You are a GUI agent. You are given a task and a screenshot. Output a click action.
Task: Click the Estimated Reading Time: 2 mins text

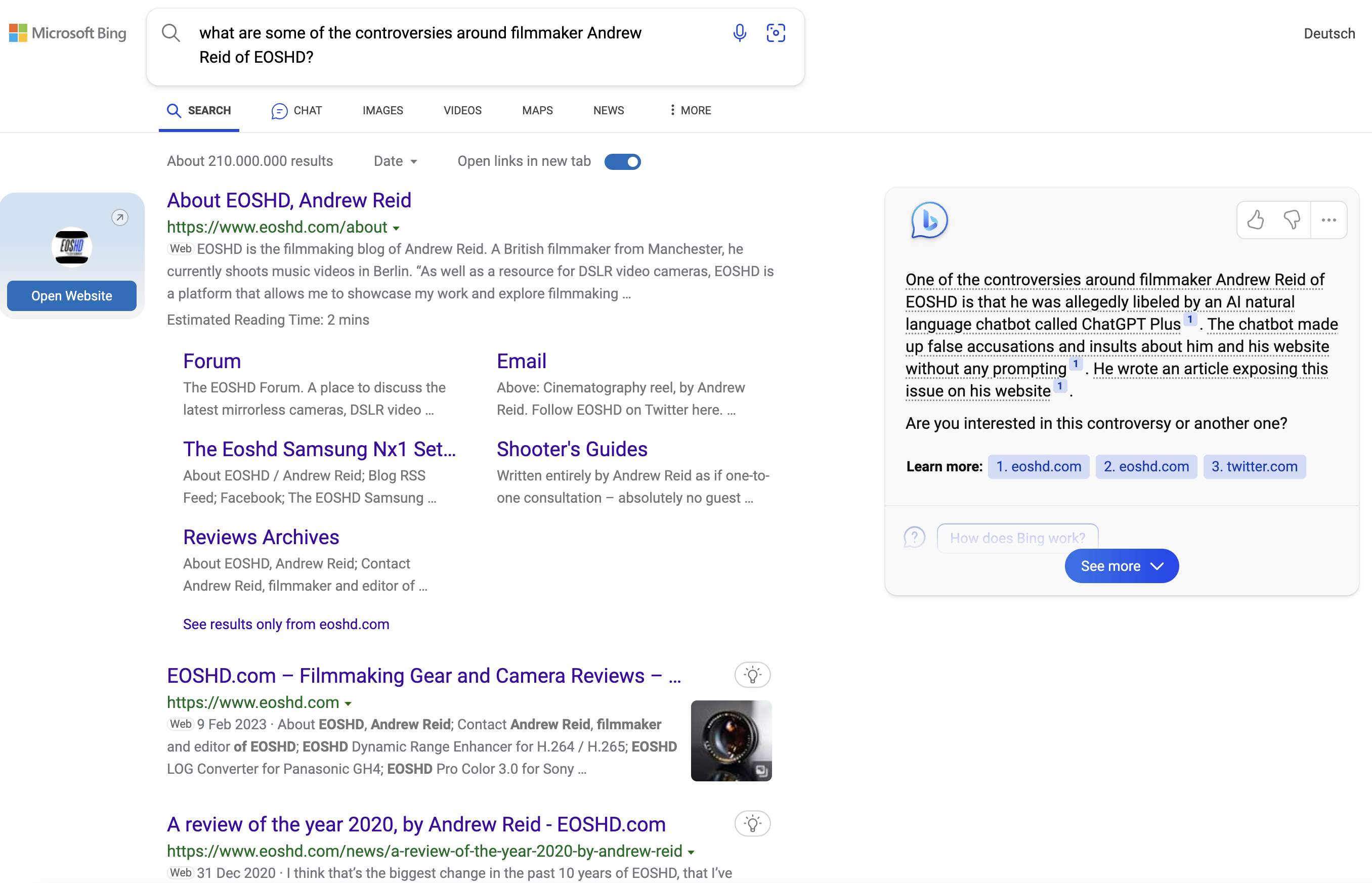268,320
